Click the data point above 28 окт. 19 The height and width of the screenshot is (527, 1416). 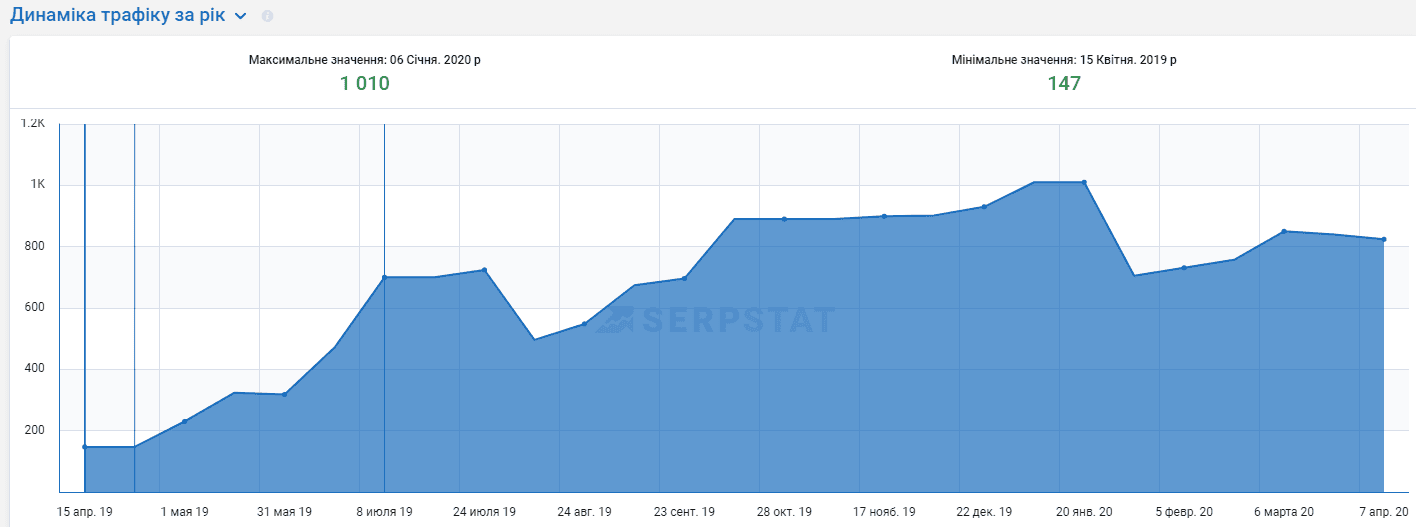(x=784, y=218)
